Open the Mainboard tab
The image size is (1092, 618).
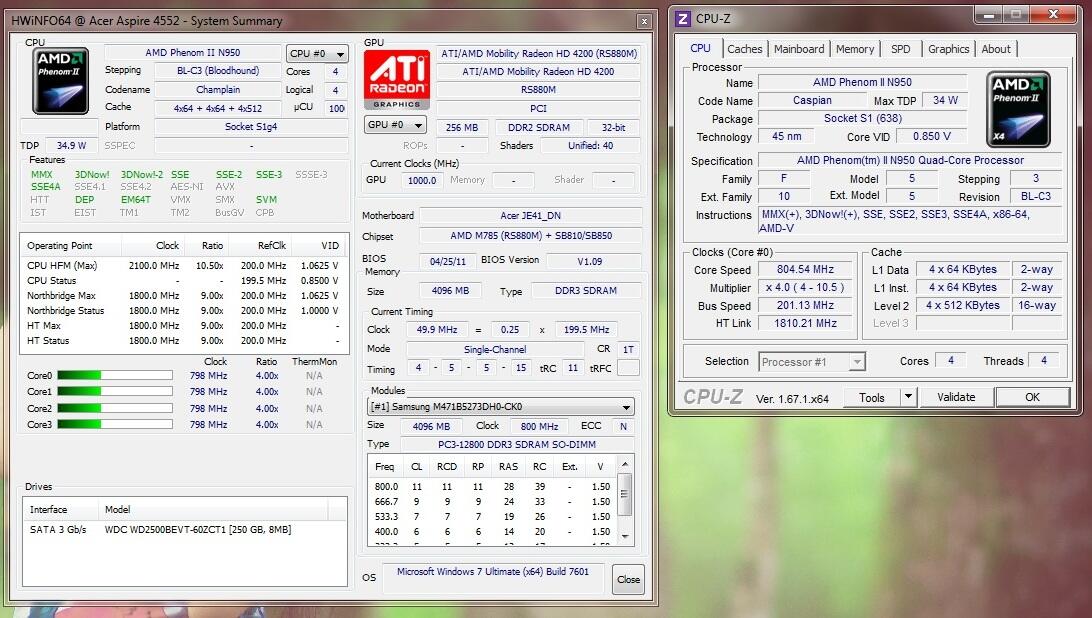799,49
